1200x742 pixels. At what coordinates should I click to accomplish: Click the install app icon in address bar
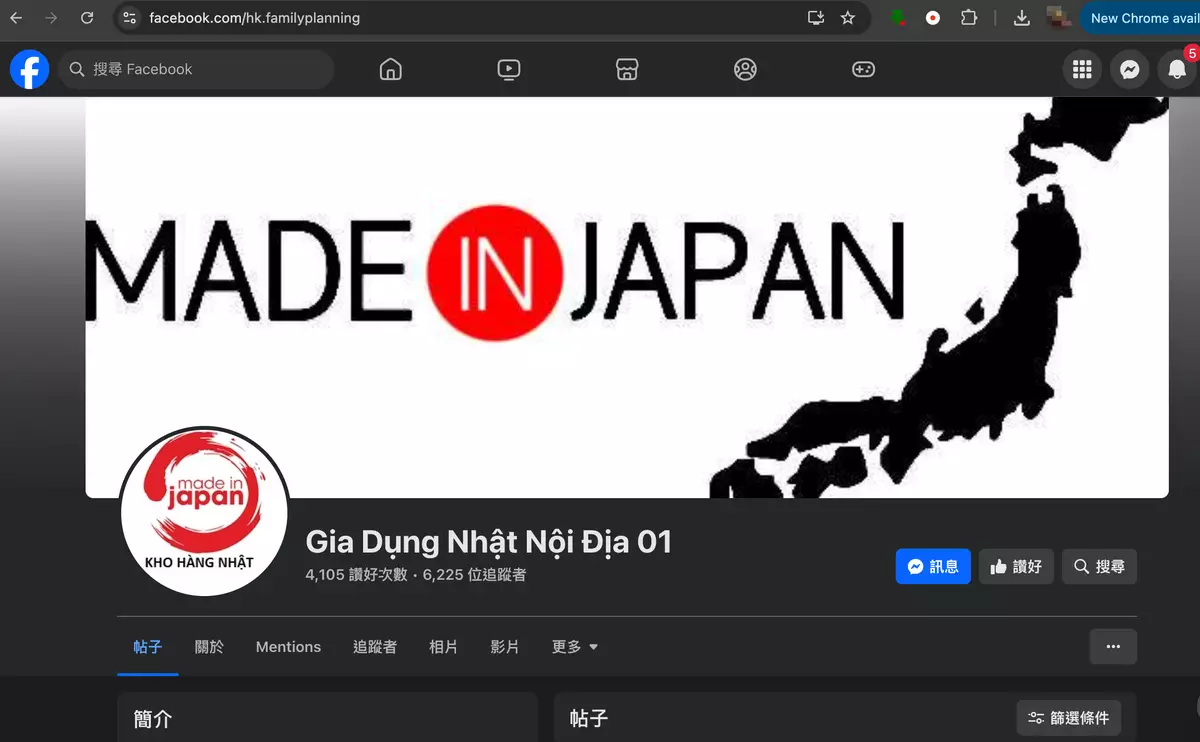(x=816, y=18)
